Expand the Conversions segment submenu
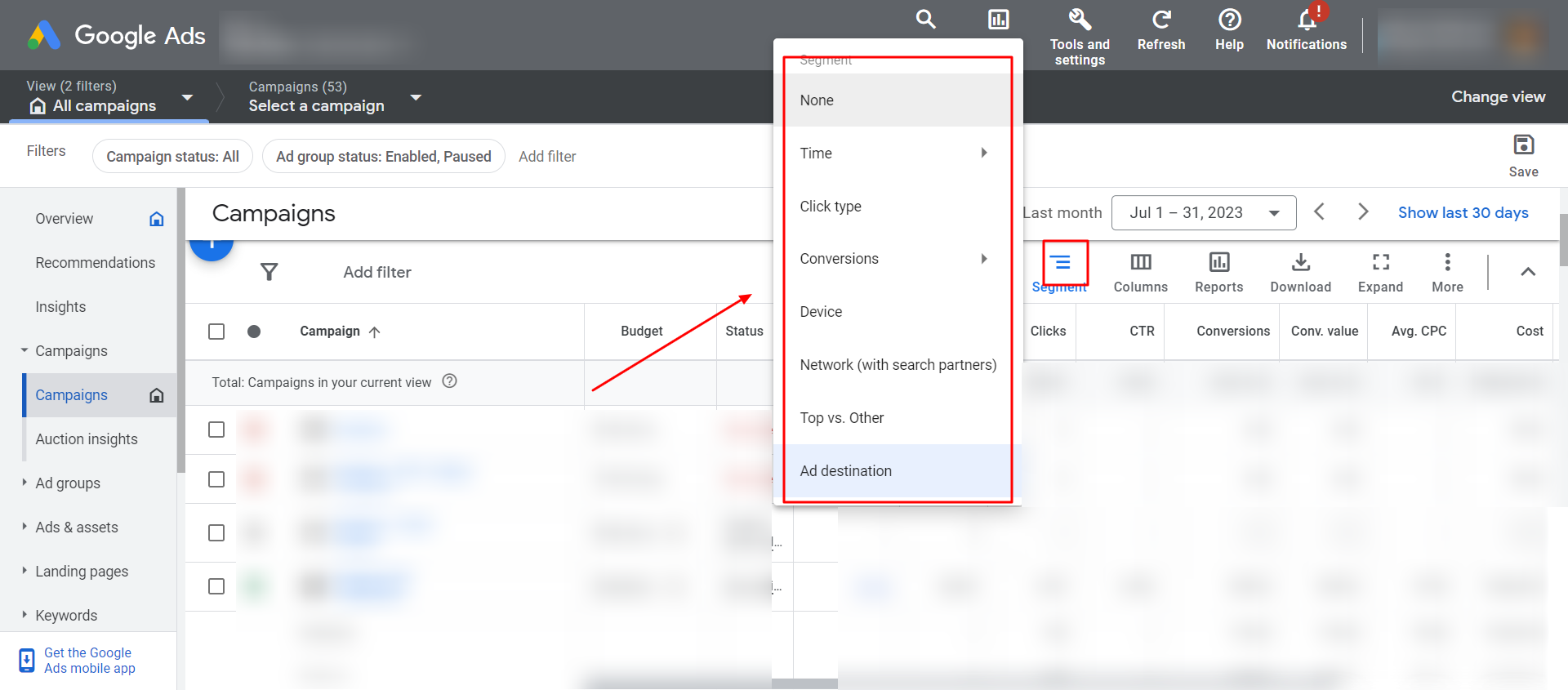Viewport: 1568px width, 690px height. coord(983,259)
